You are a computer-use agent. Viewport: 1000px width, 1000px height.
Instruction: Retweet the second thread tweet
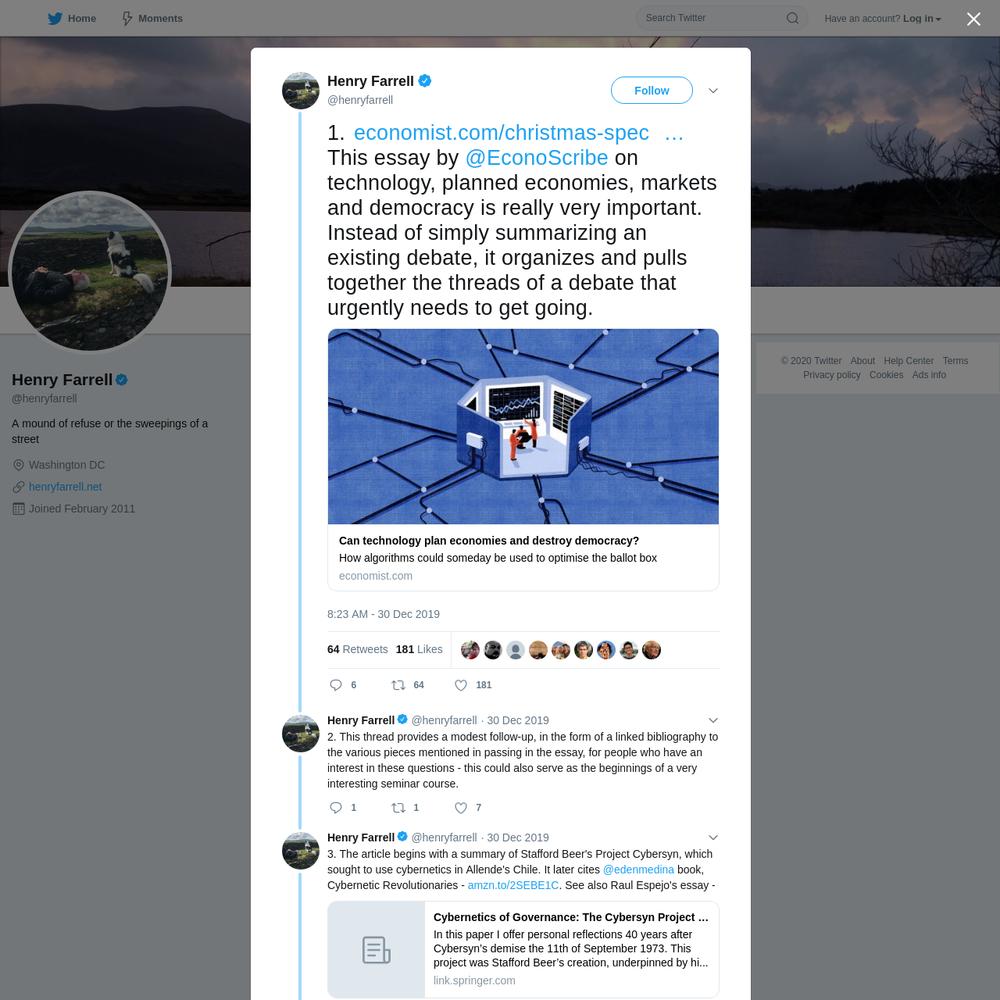[x=398, y=807]
